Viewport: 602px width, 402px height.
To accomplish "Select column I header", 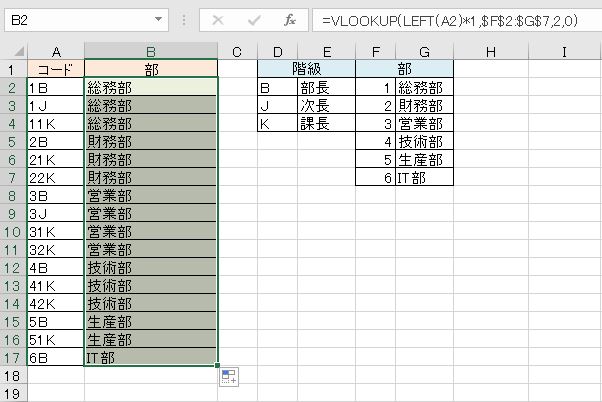I will [564, 51].
